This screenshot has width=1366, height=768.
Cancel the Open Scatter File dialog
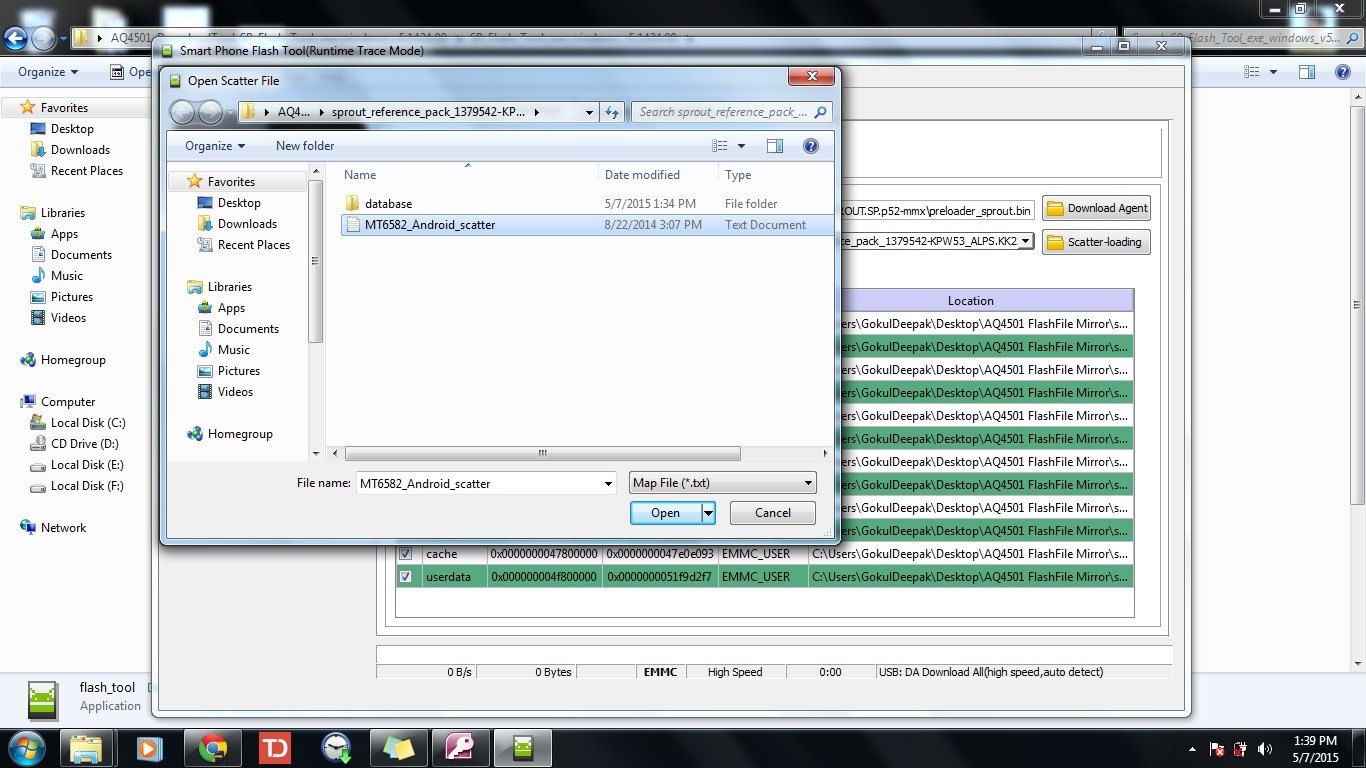pos(773,513)
